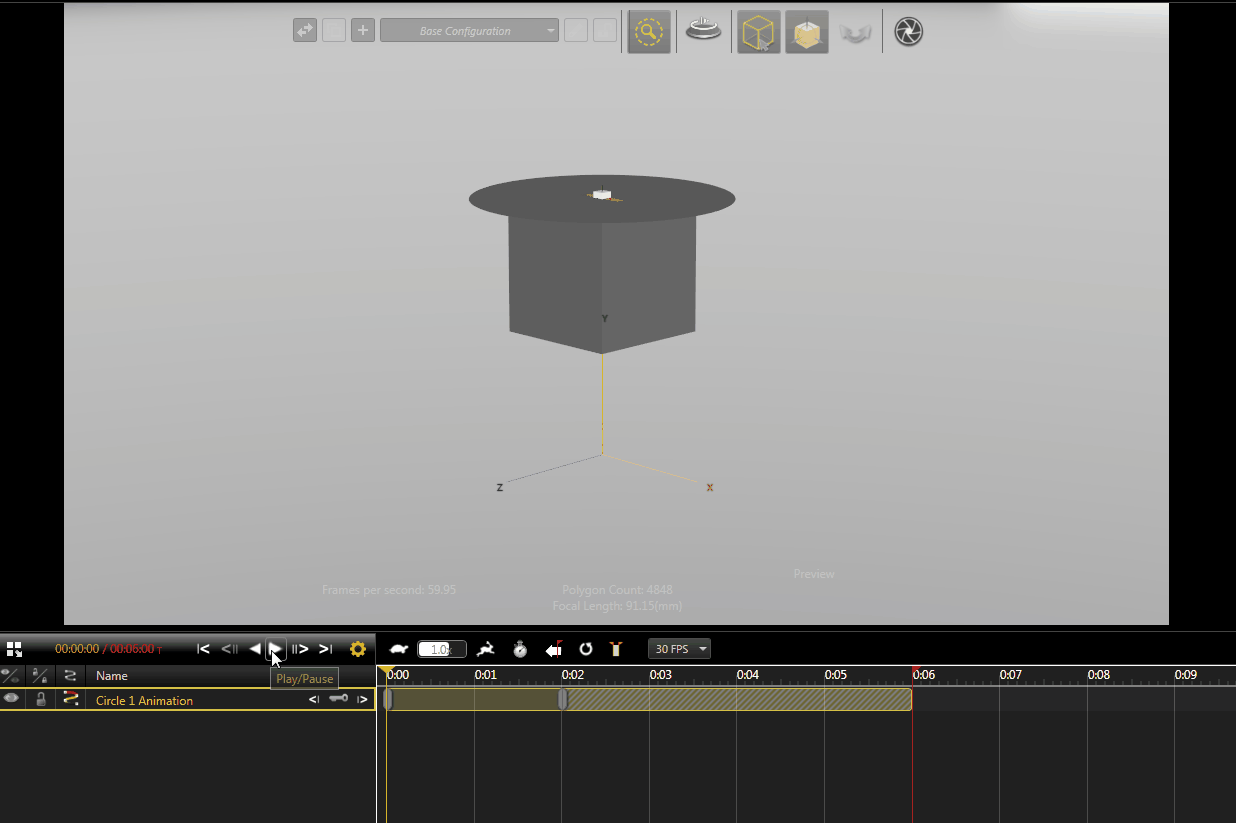Select the Circle 1 Animation row

pos(188,700)
